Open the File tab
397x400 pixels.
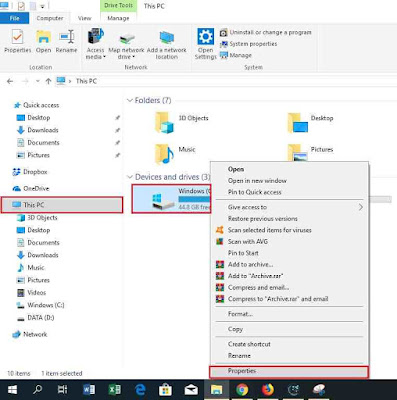[x=14, y=18]
